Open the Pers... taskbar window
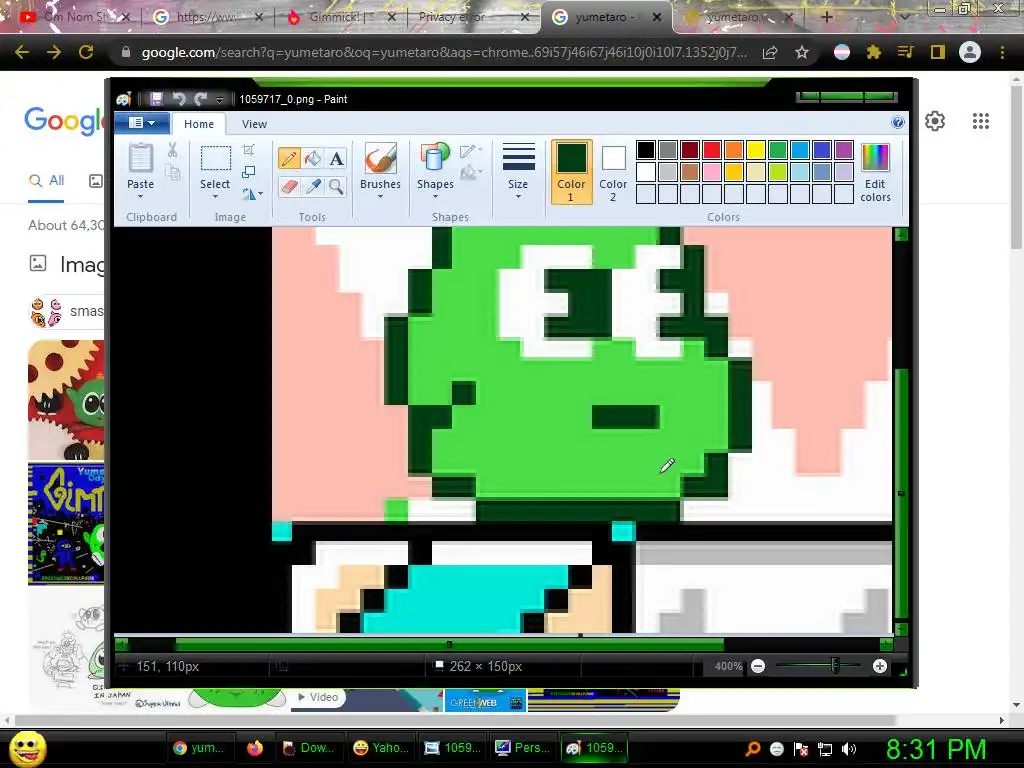 click(522, 748)
